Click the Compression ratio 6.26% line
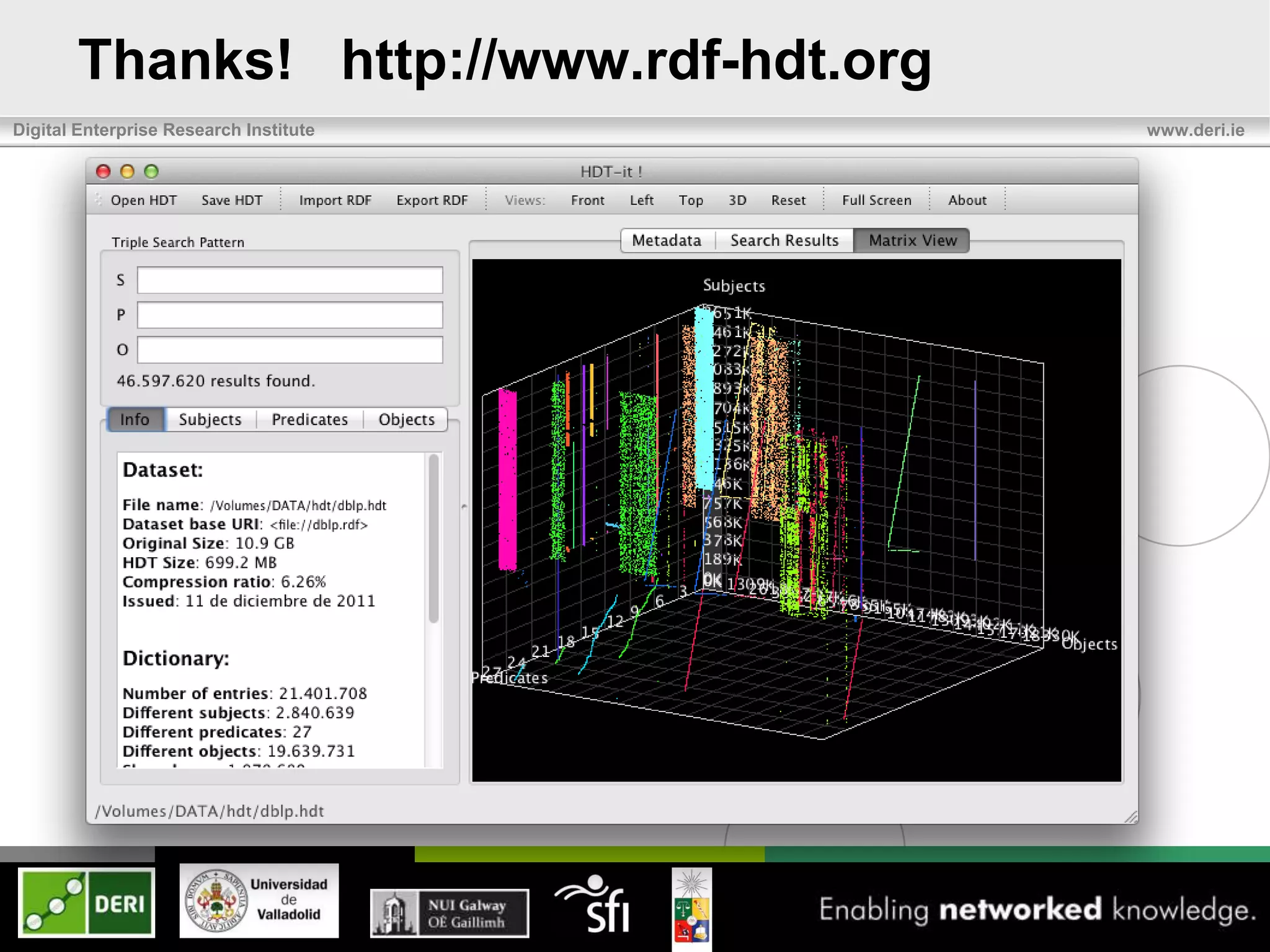This screenshot has height=952, width=1270. [224, 582]
